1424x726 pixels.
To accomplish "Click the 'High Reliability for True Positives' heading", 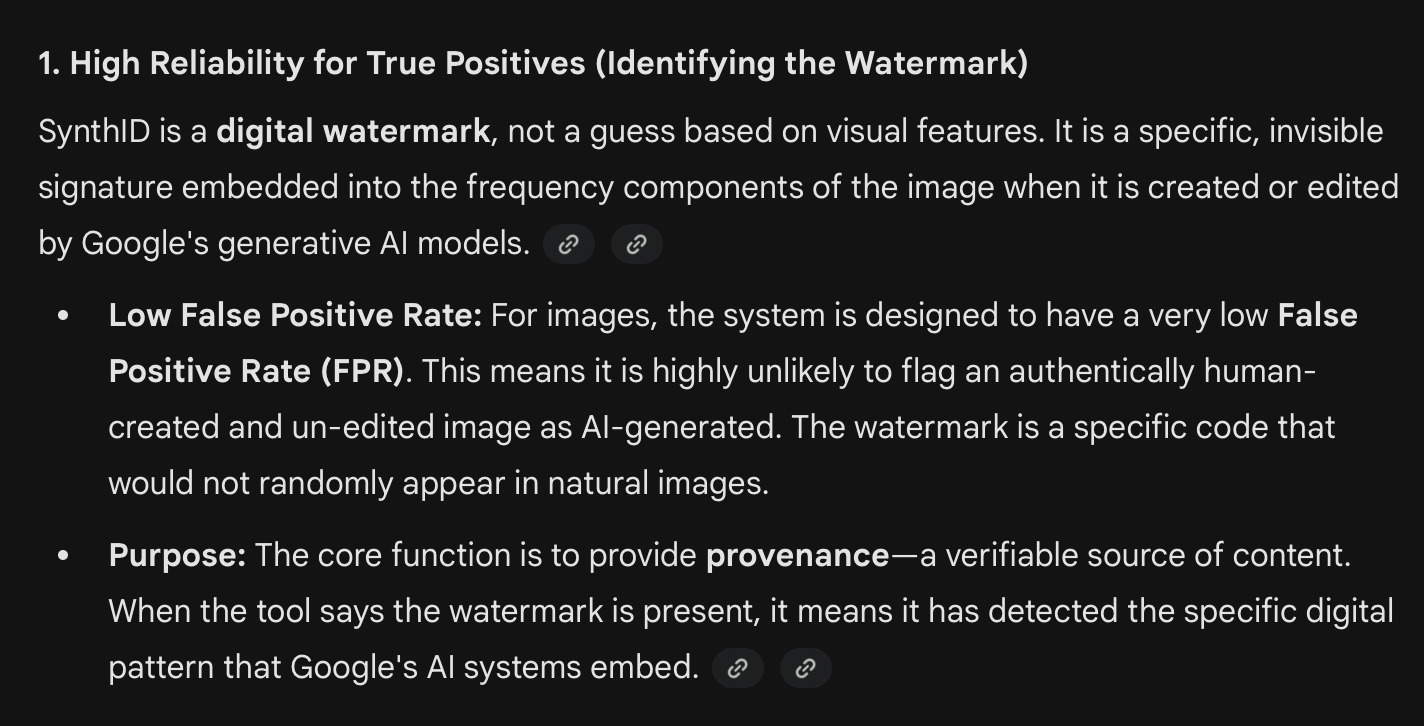I will click(327, 64).
